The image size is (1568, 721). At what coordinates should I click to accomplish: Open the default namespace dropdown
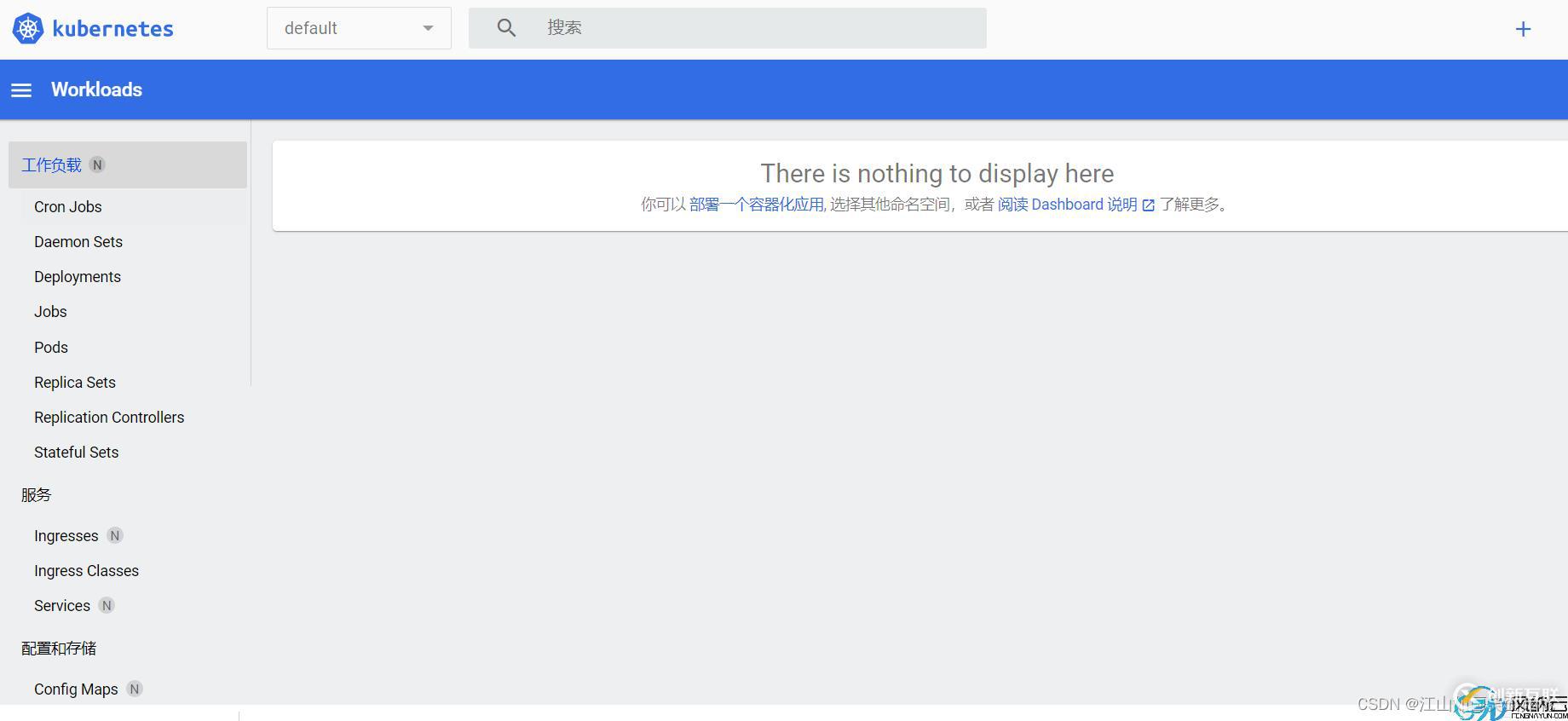point(358,29)
